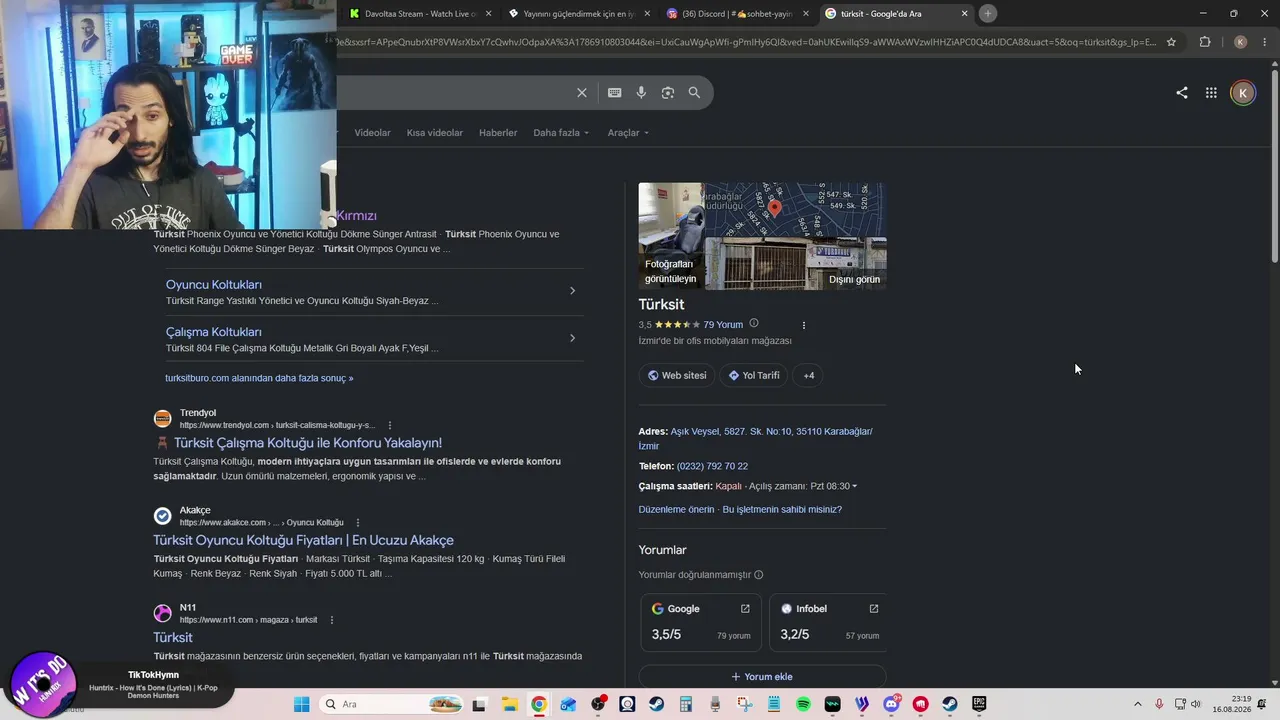Screen dimensions: 1280x720
Task: Open the N11 result three-dot menu
Action: pos(332,620)
